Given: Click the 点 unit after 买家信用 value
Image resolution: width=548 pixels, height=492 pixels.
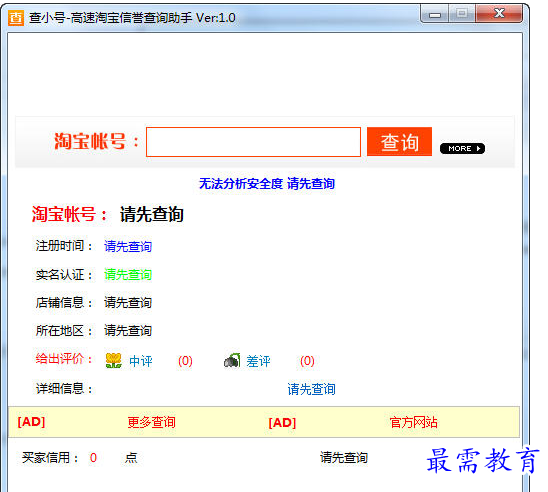Looking at the screenshot, I should pos(131,458).
